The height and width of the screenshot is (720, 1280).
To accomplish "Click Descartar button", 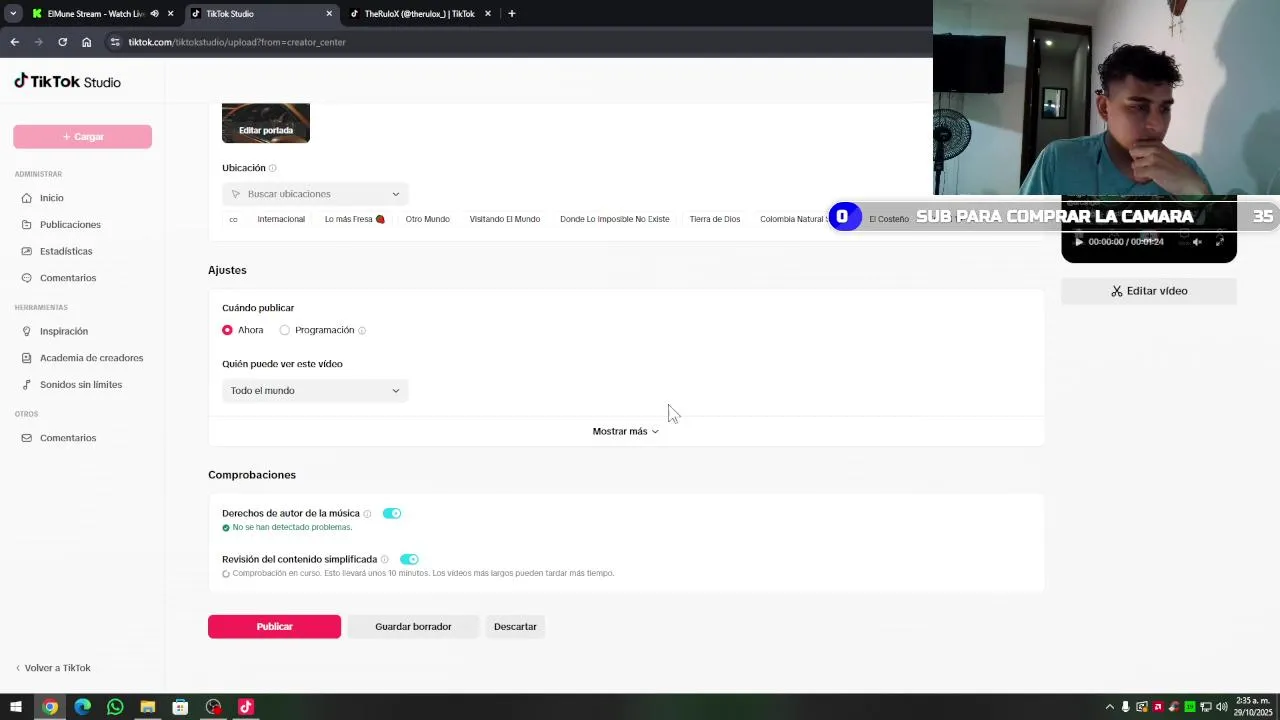I will (x=515, y=627).
